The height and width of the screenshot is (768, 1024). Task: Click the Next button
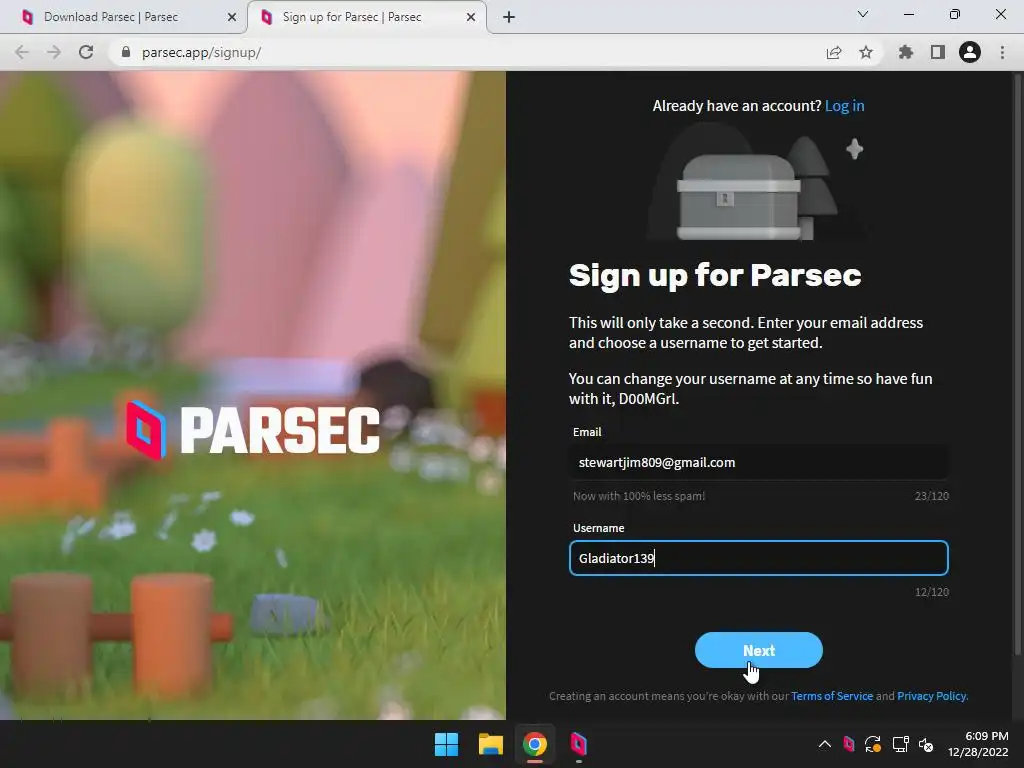point(758,650)
